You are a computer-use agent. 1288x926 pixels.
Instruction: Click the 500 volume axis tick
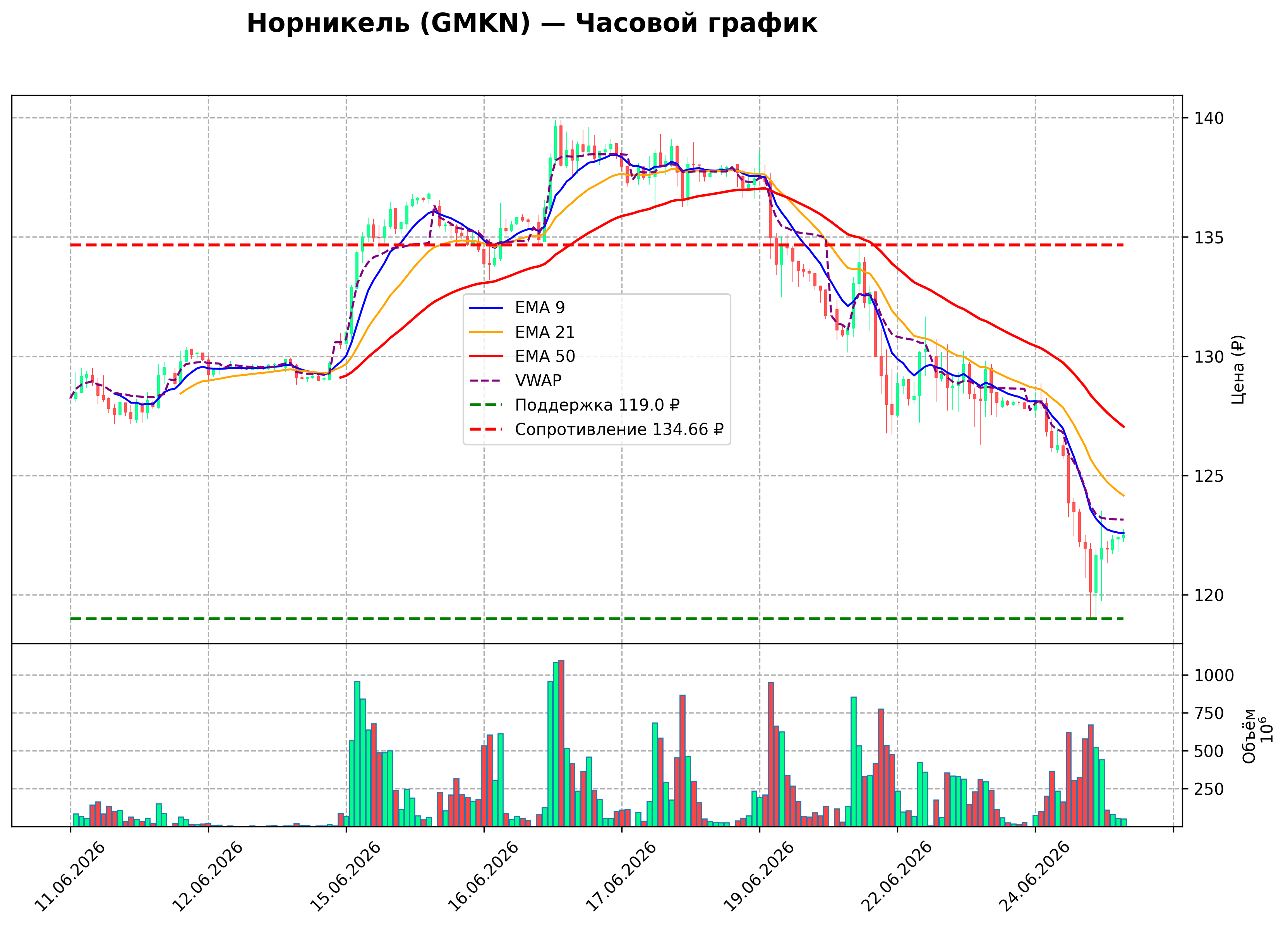(1209, 751)
